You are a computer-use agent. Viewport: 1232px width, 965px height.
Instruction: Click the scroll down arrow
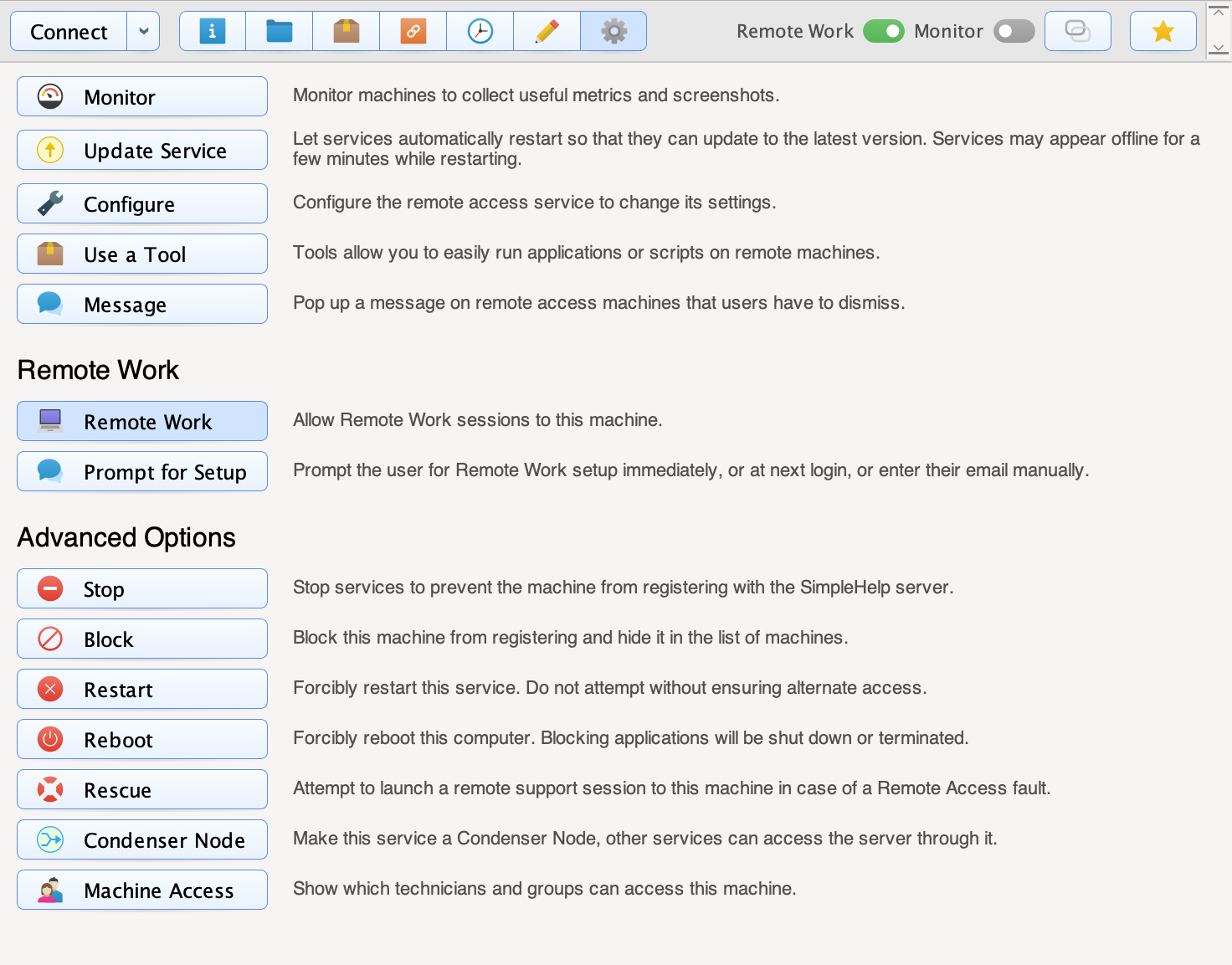(1219, 49)
